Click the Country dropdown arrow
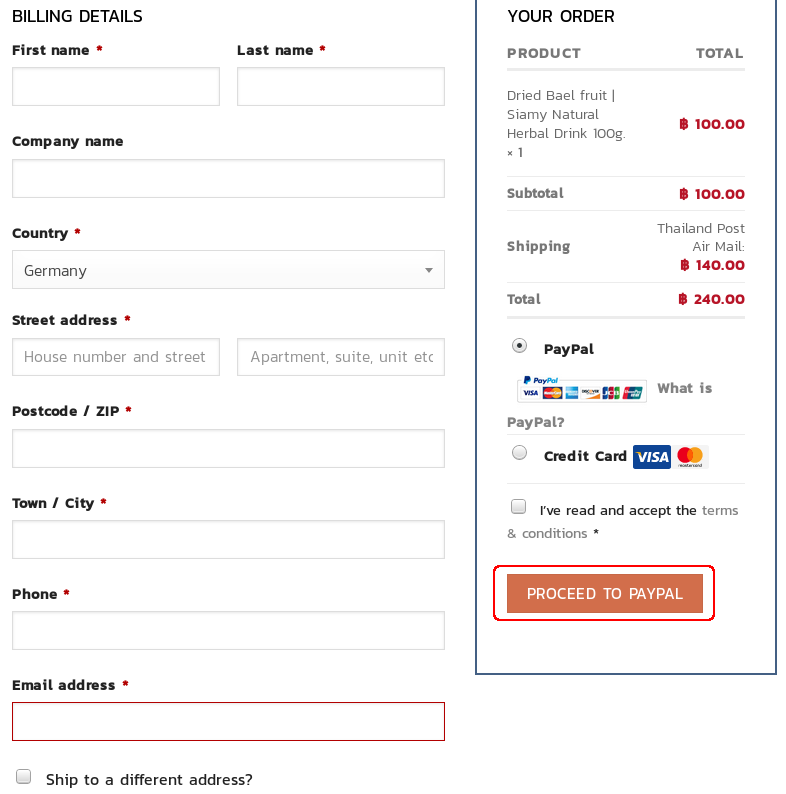 428,270
